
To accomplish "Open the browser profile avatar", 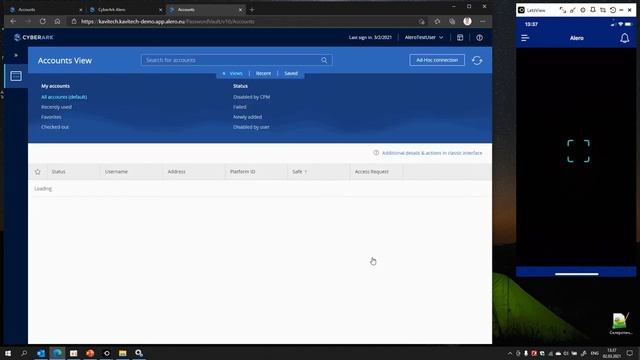I will click(x=467, y=21).
